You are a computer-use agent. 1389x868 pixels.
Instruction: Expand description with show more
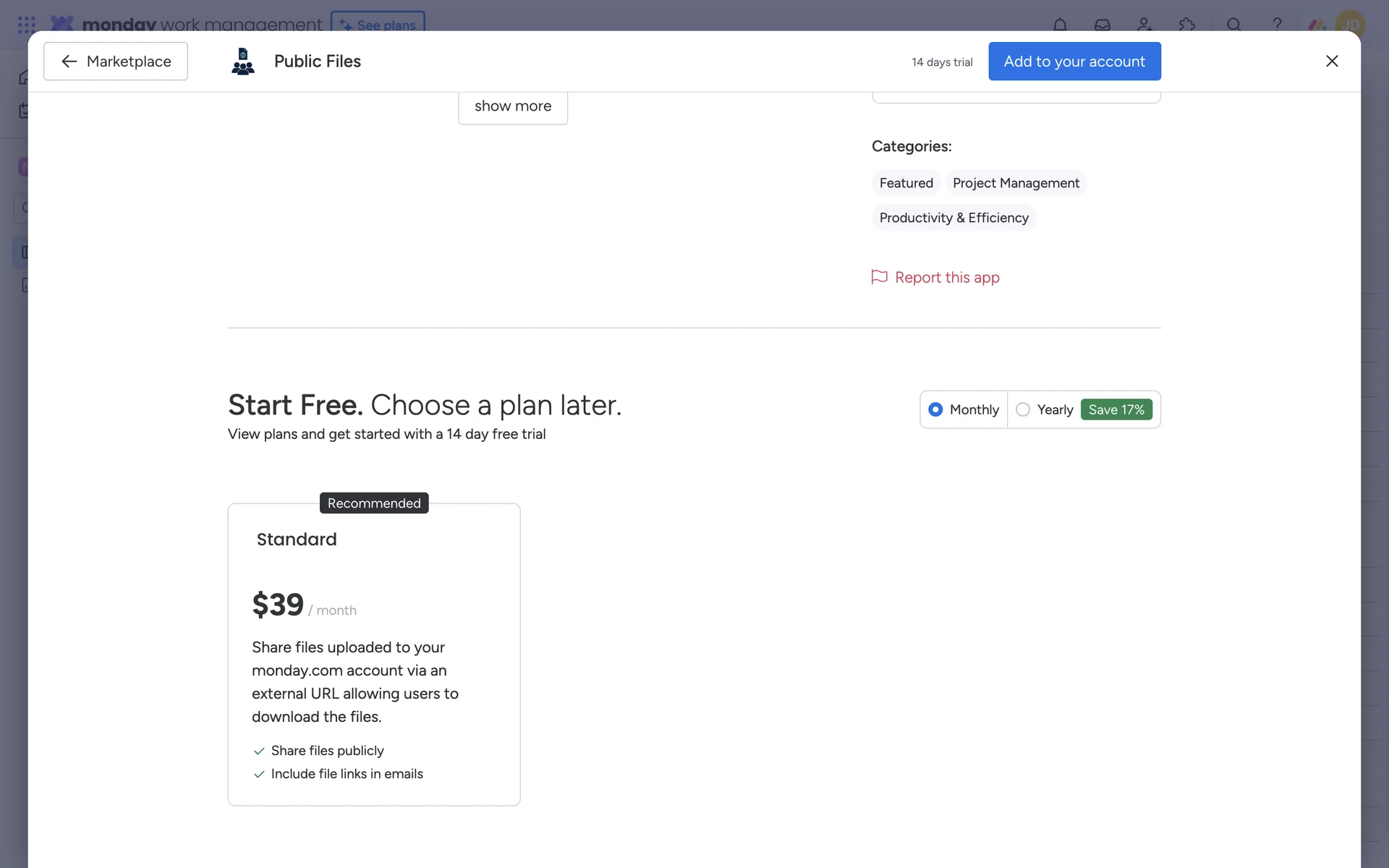coord(512,106)
